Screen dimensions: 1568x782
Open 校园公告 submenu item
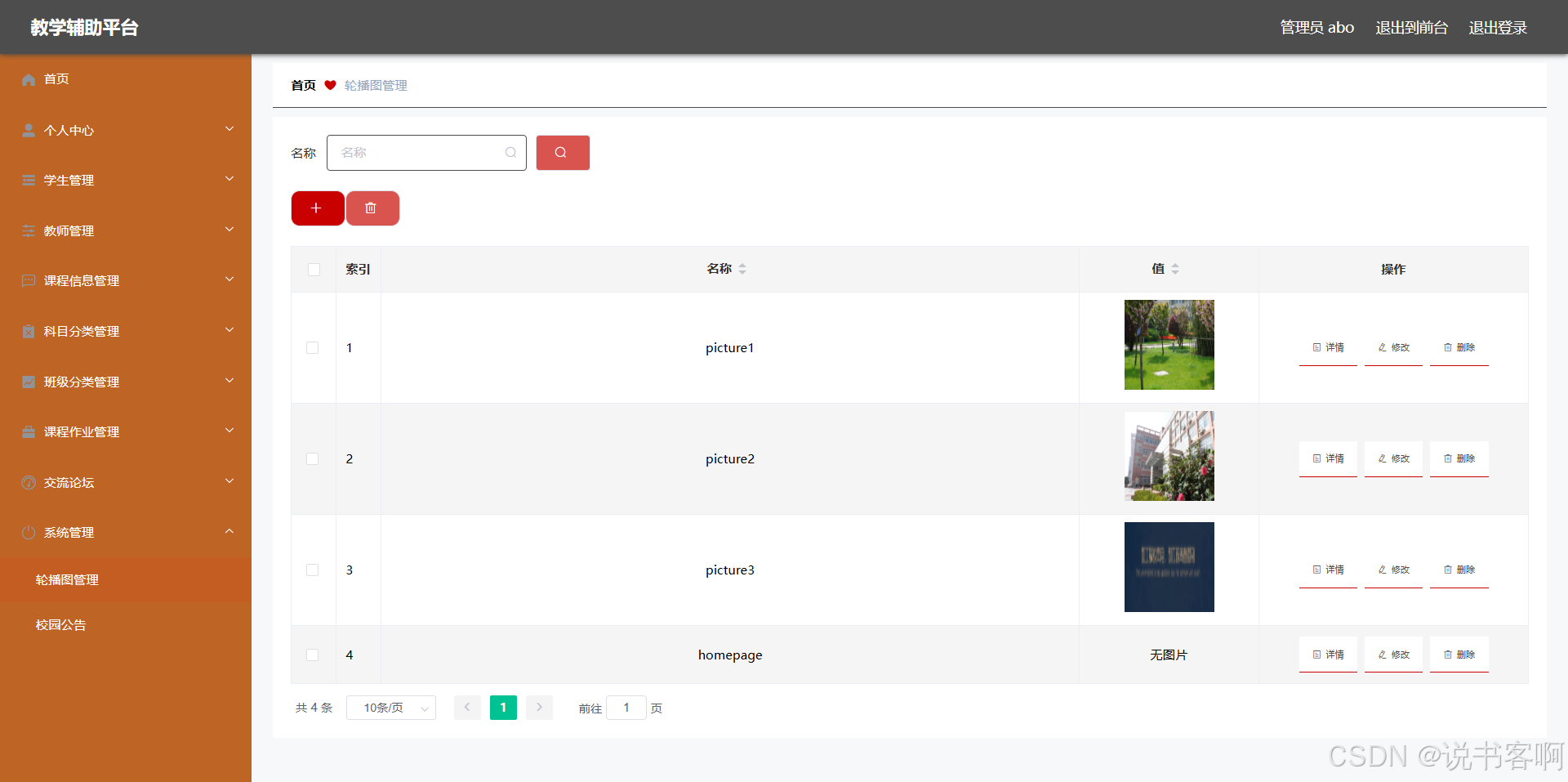[x=126, y=625]
